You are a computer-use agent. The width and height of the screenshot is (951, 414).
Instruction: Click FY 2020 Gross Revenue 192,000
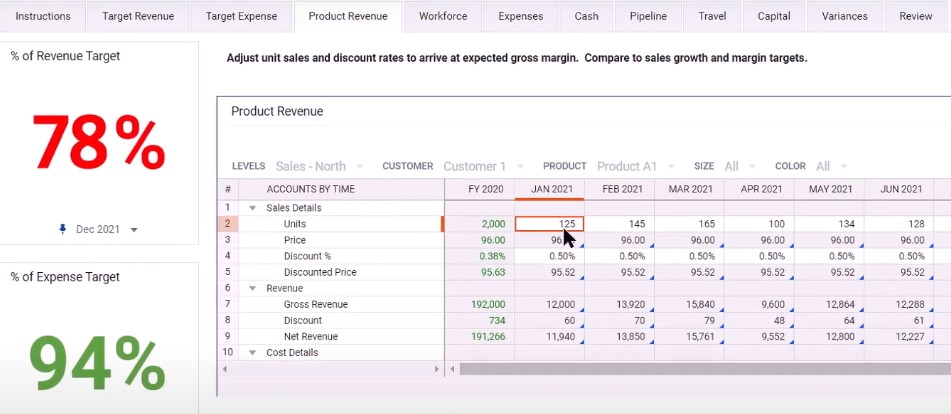(480, 304)
